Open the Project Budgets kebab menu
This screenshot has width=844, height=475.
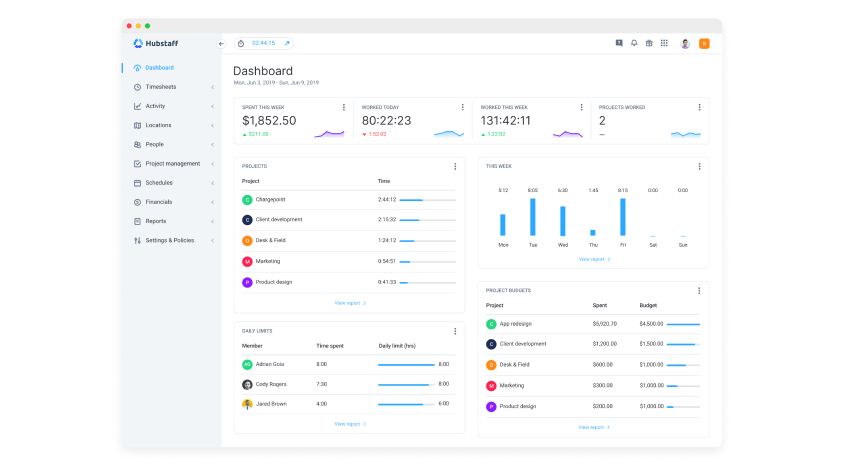click(699, 290)
